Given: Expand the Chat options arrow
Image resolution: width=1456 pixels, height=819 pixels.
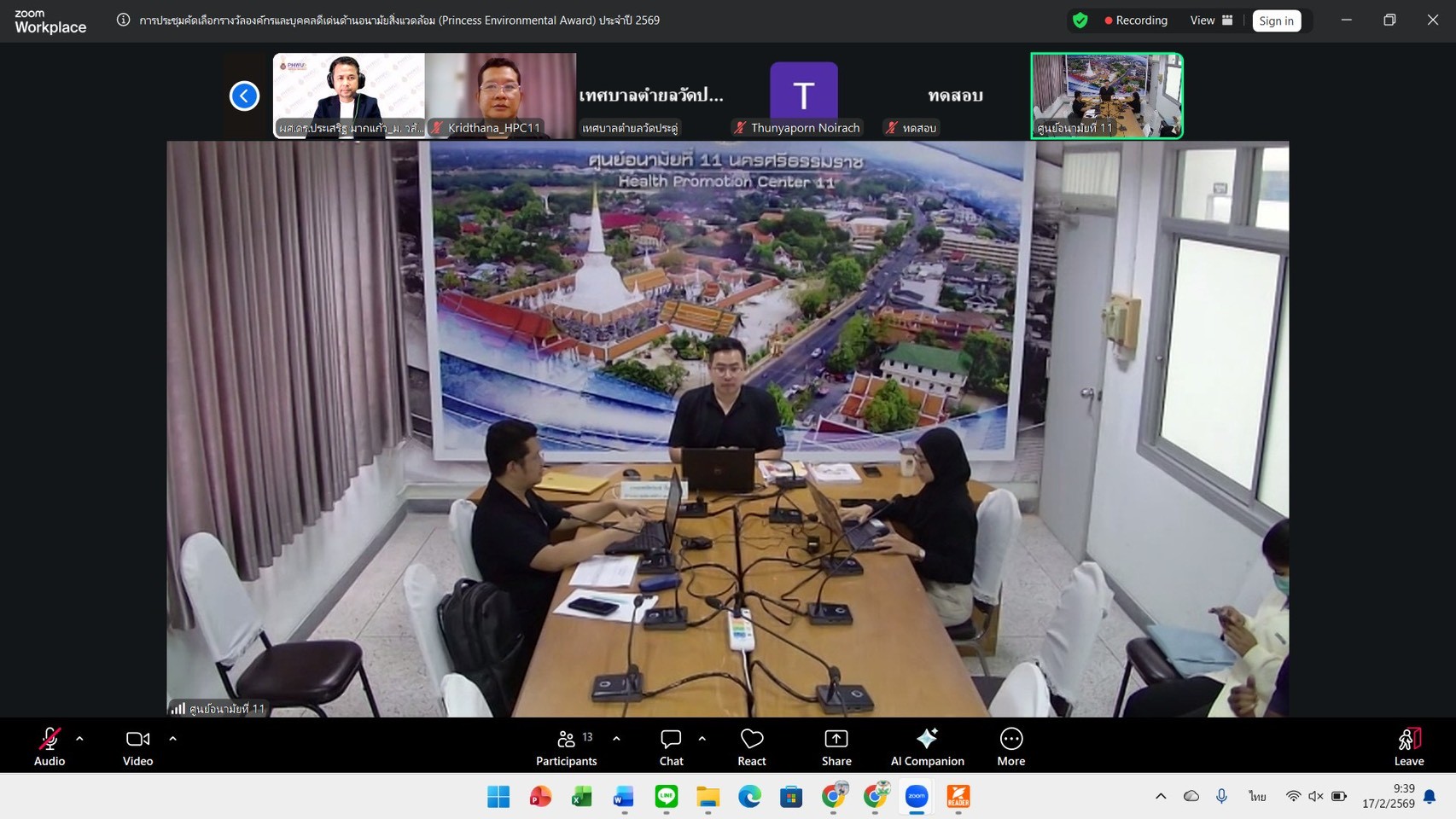Looking at the screenshot, I should click(702, 739).
